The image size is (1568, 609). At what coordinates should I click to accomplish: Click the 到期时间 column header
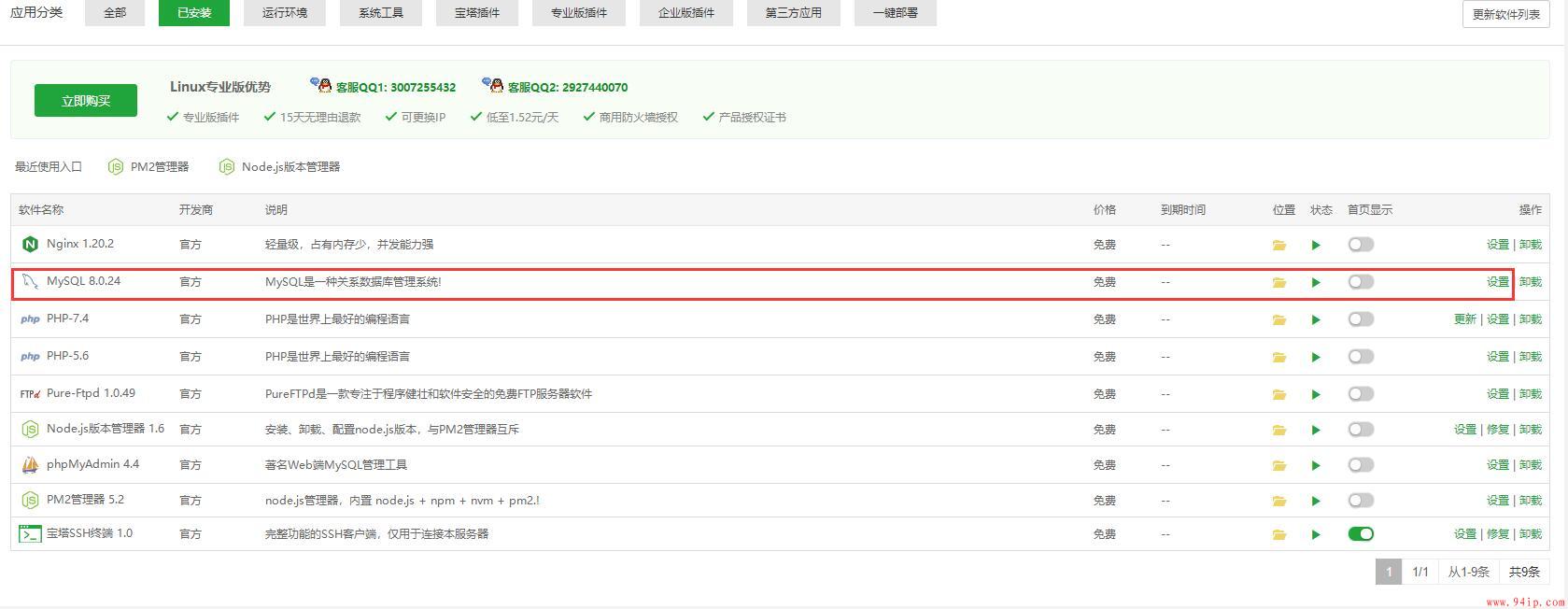coord(1183,210)
